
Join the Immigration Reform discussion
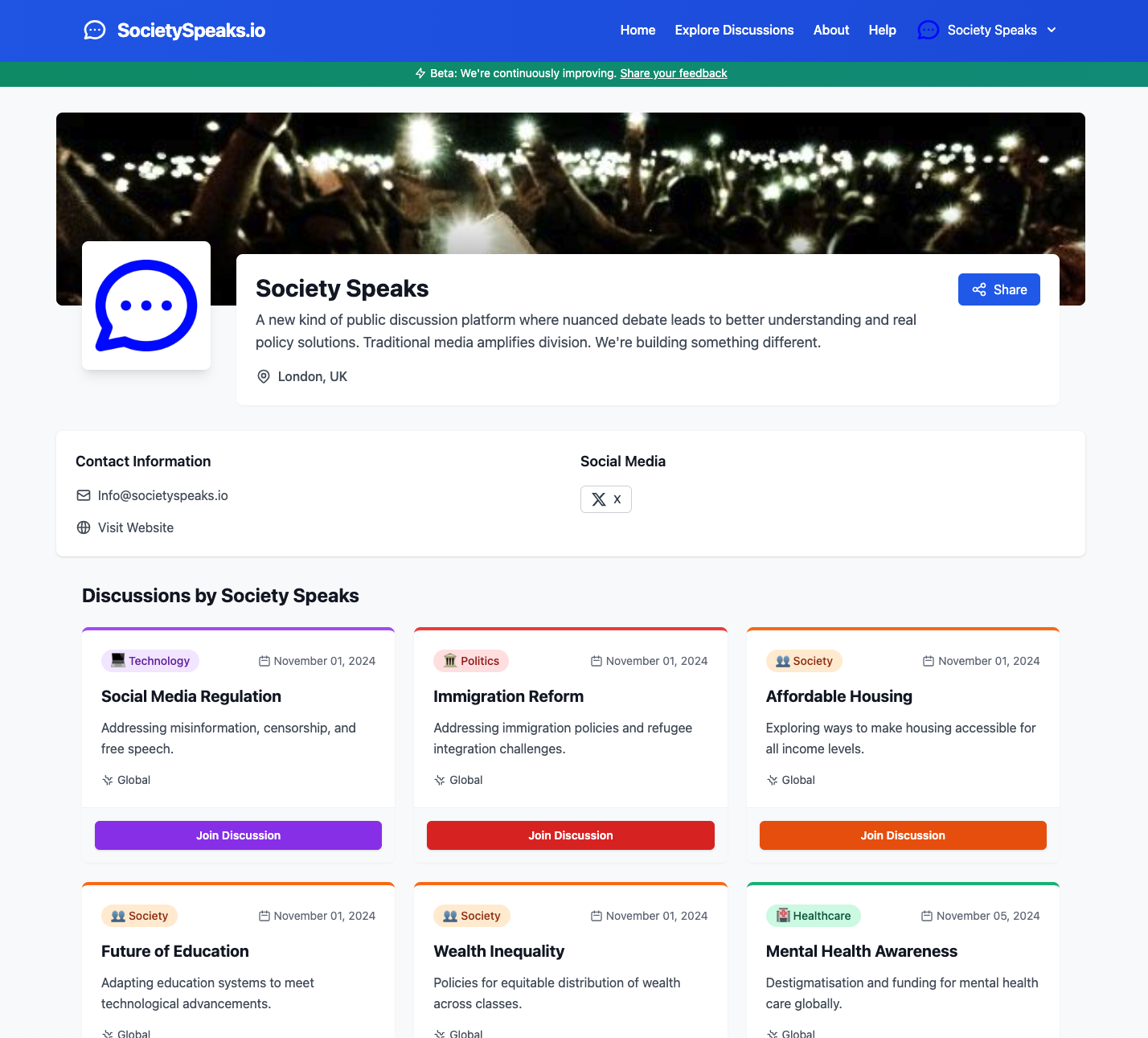point(571,835)
